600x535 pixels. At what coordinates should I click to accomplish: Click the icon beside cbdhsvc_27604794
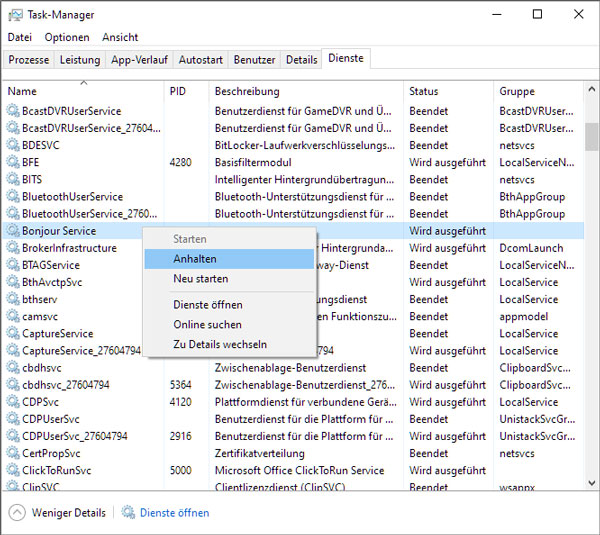tap(13, 385)
